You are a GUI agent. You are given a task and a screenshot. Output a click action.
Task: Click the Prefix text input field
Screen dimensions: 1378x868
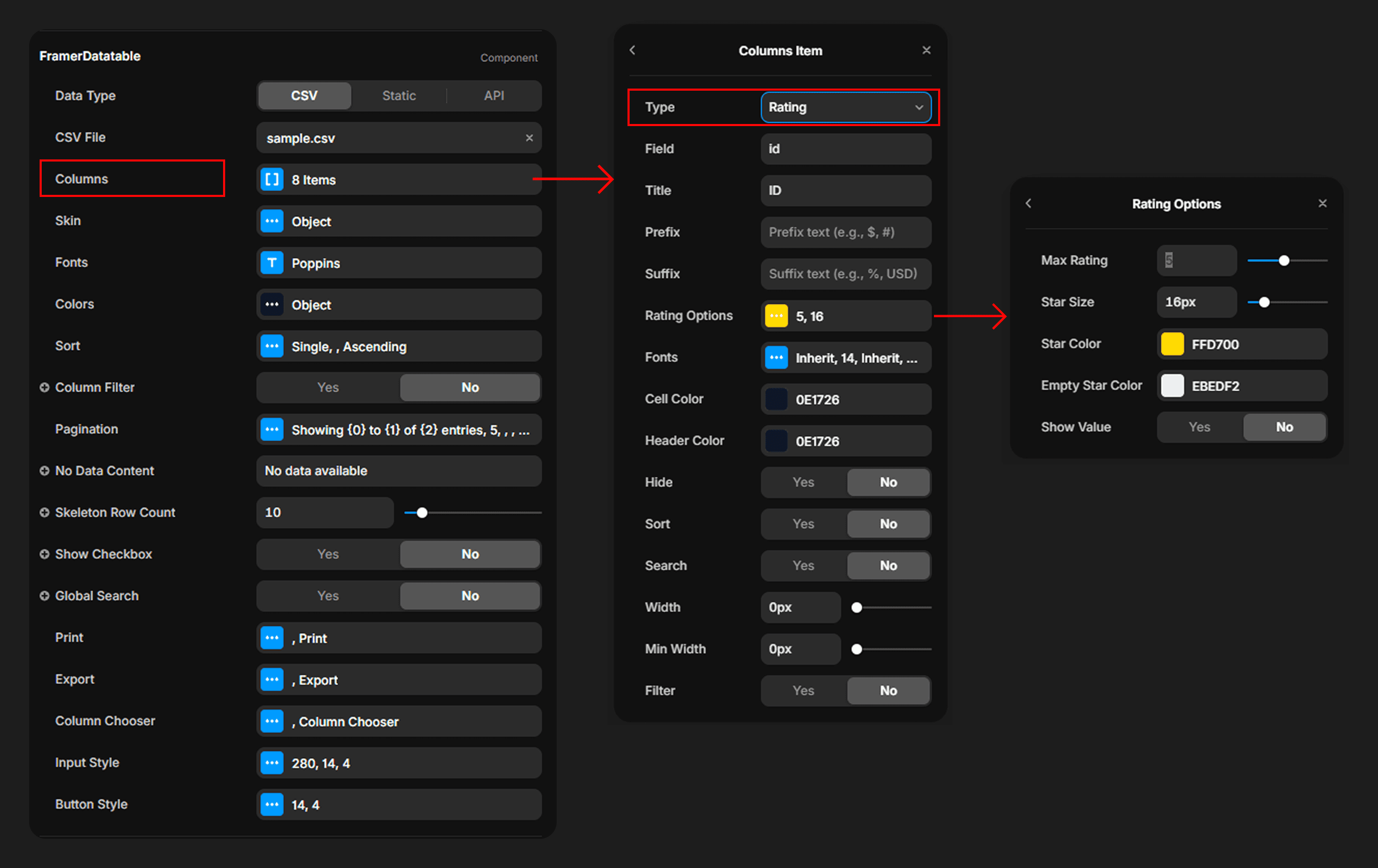coord(845,232)
